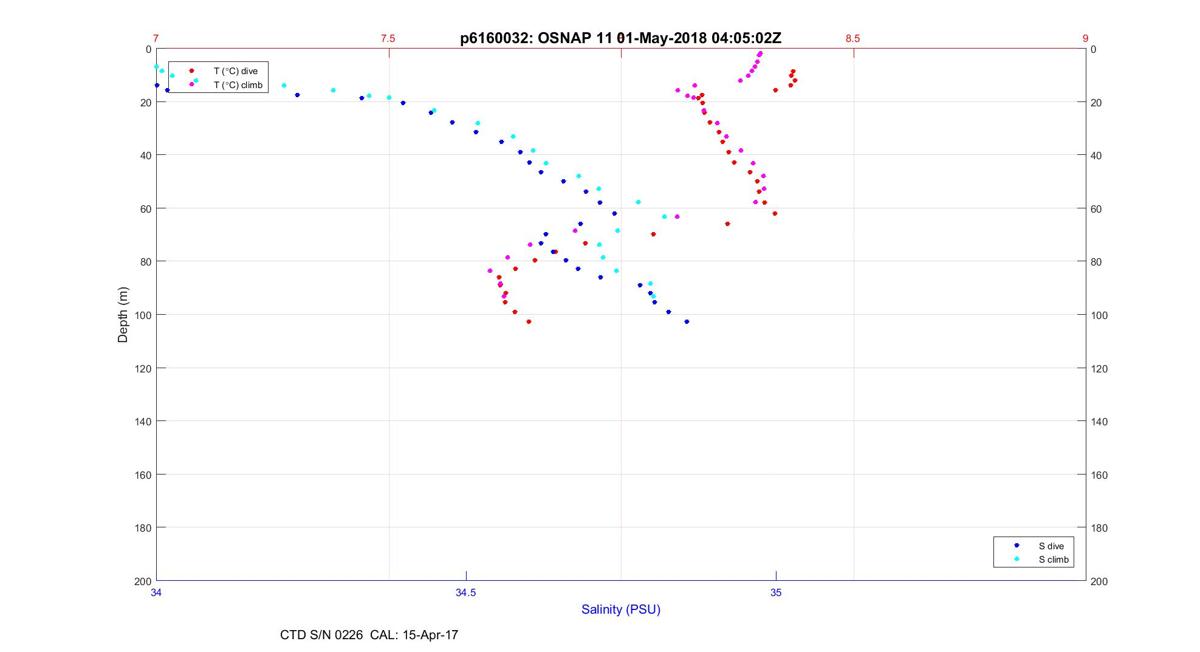Click the red '7' temperature tick label

(x=156, y=39)
